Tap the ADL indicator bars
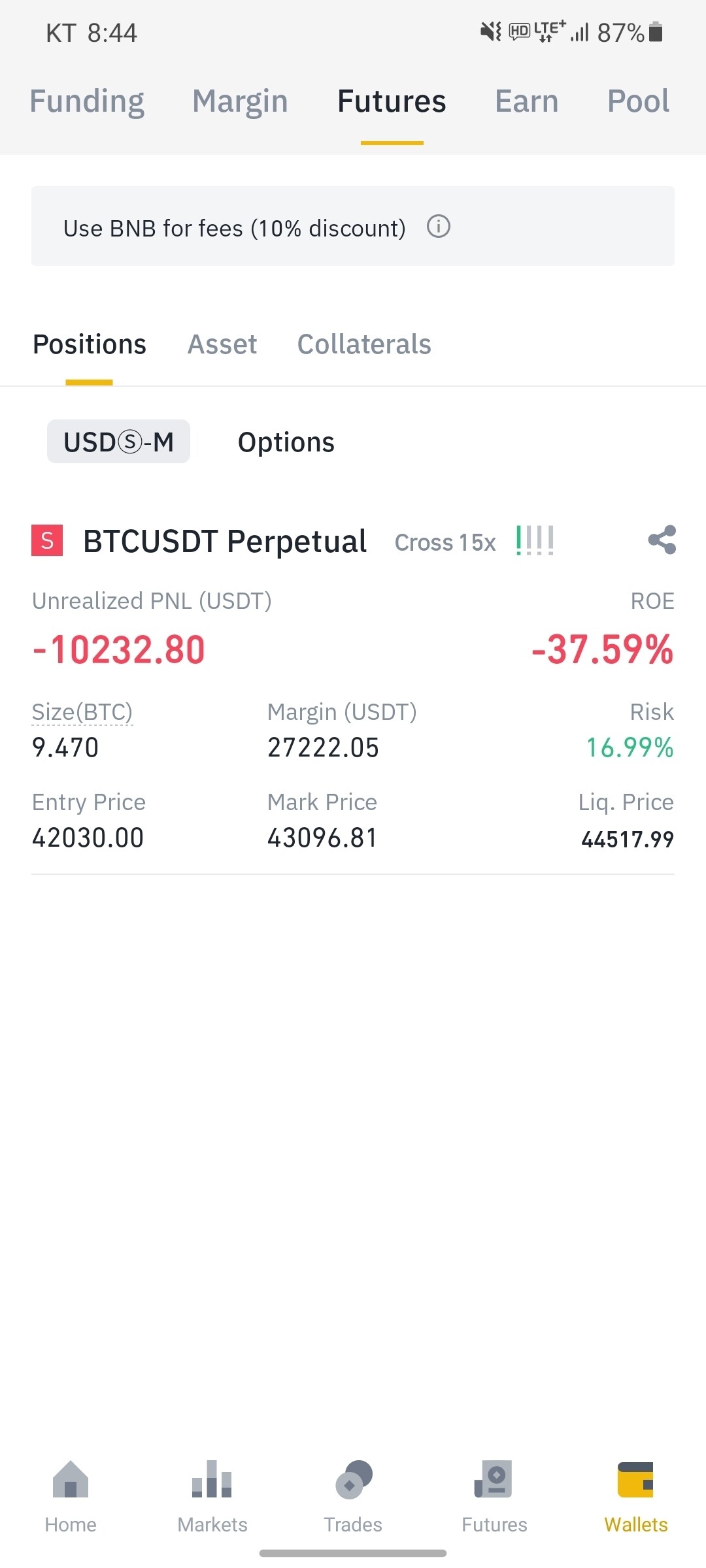The height and width of the screenshot is (1568, 706). pos(535,541)
